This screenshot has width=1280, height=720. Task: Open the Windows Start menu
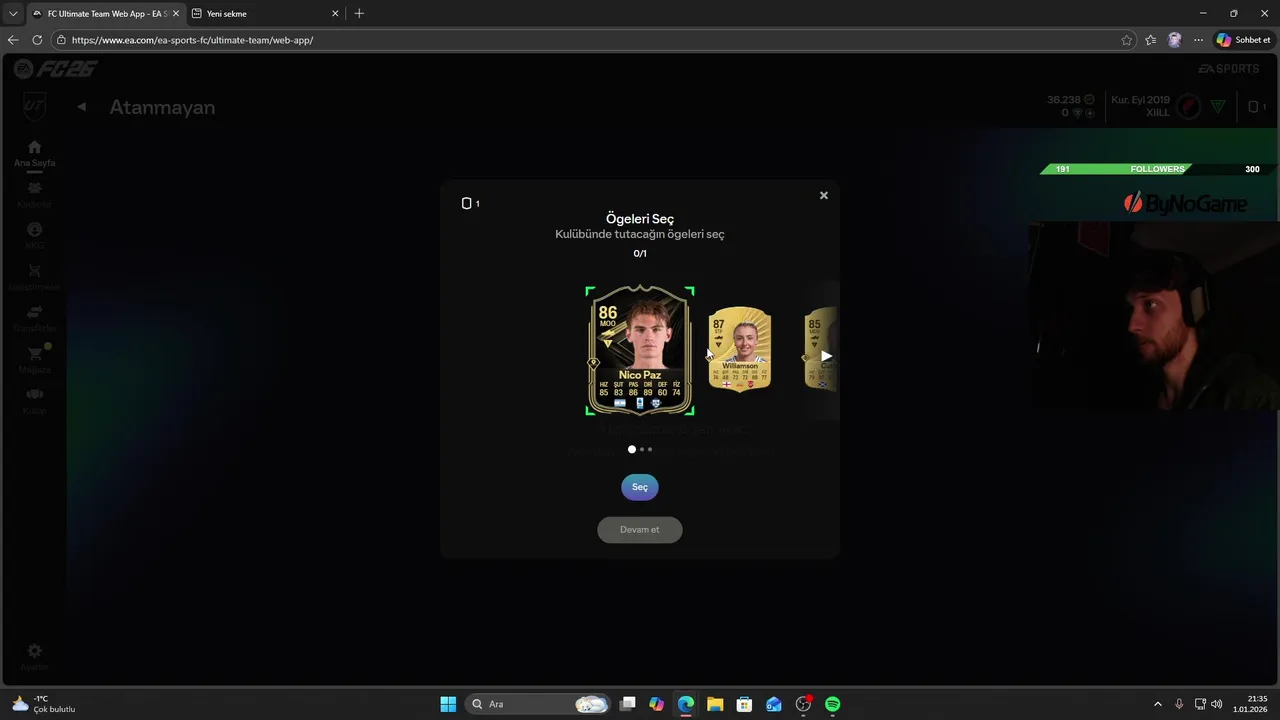[x=448, y=704]
